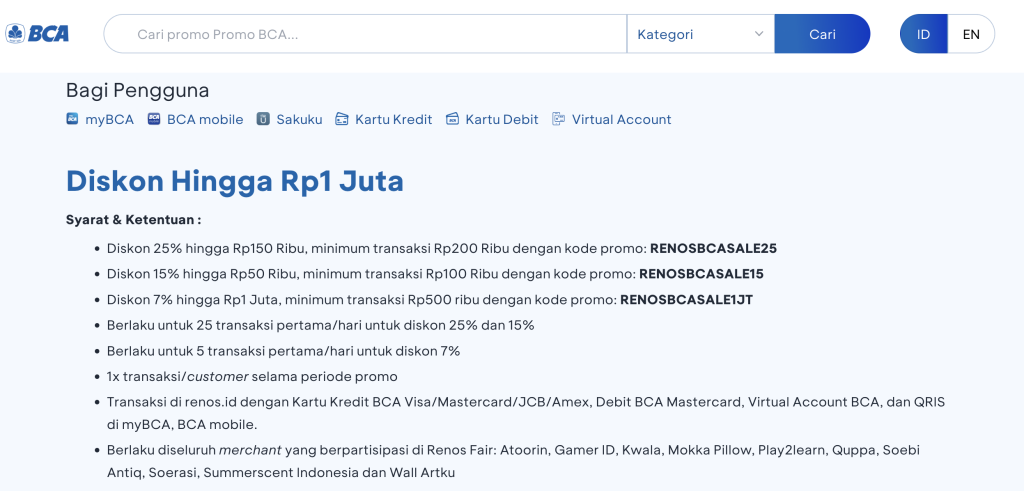Open the myBCA link

[x=109, y=119]
